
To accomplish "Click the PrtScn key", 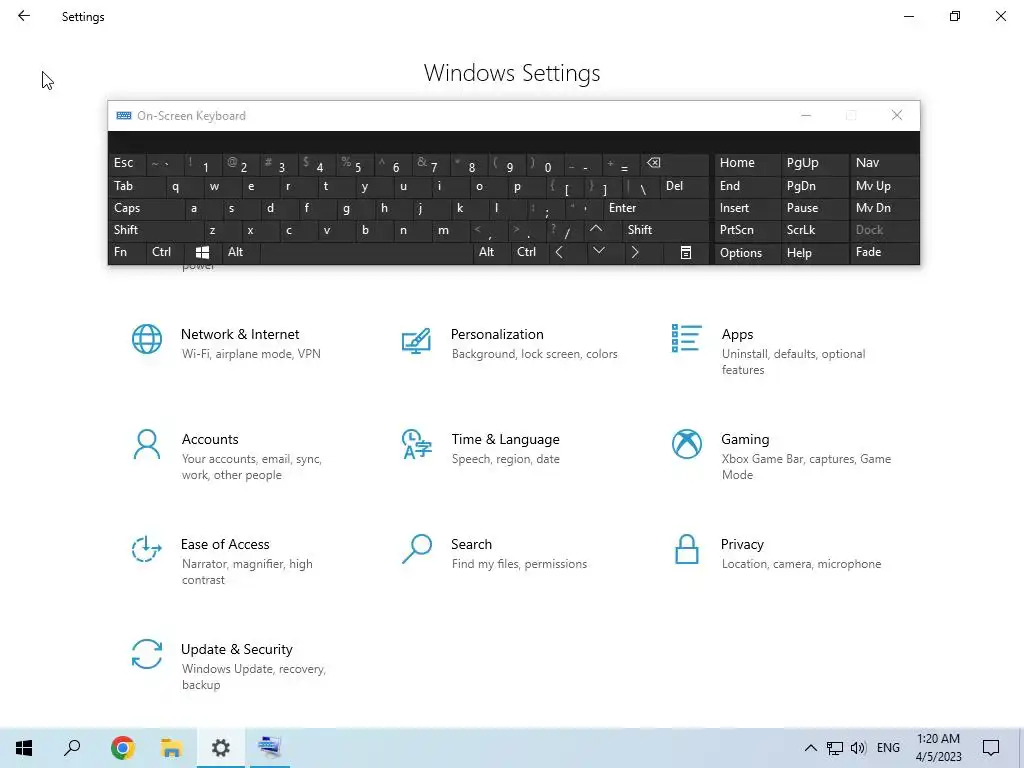I will click(747, 229).
